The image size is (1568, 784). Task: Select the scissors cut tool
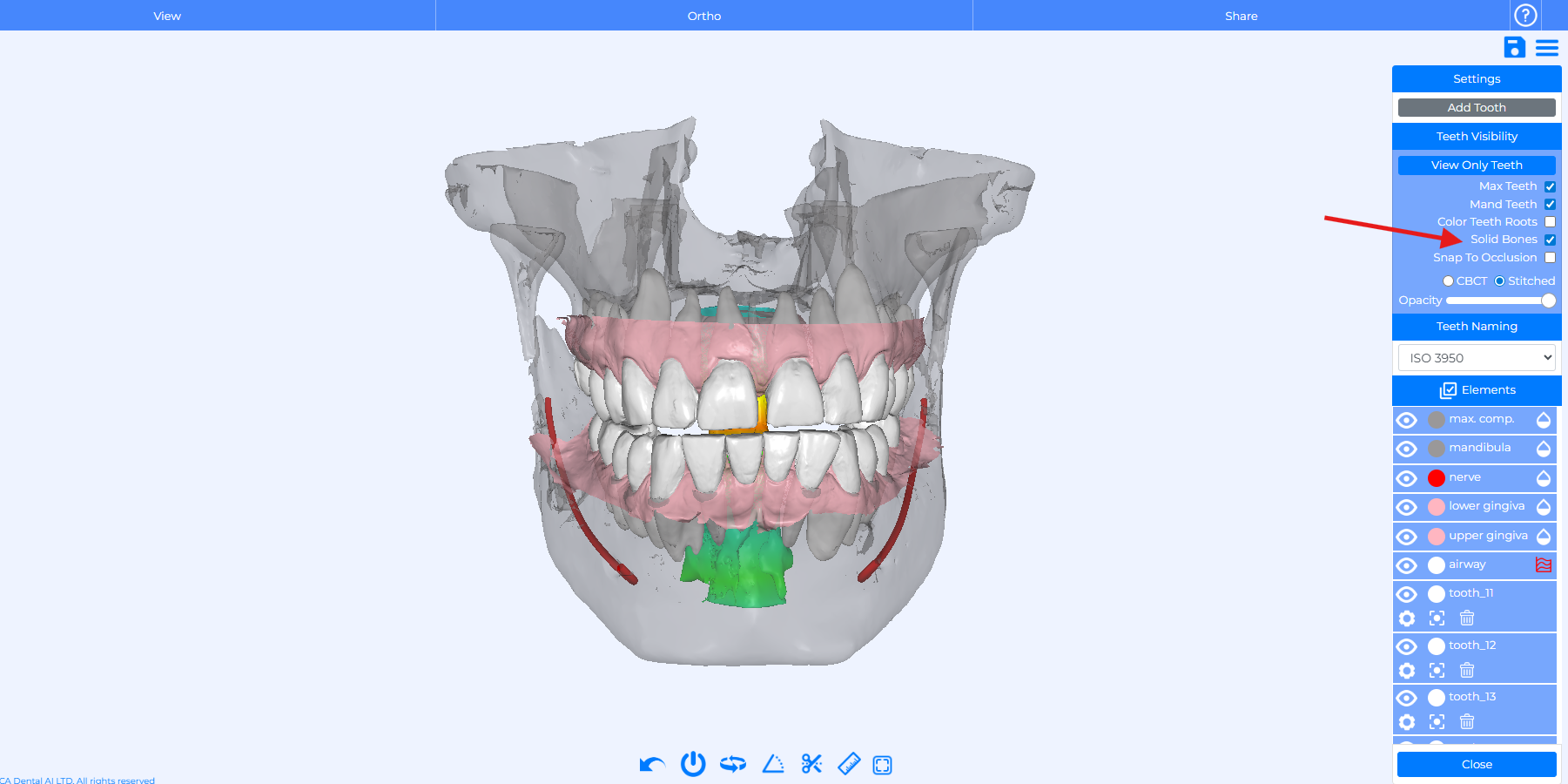click(x=811, y=765)
